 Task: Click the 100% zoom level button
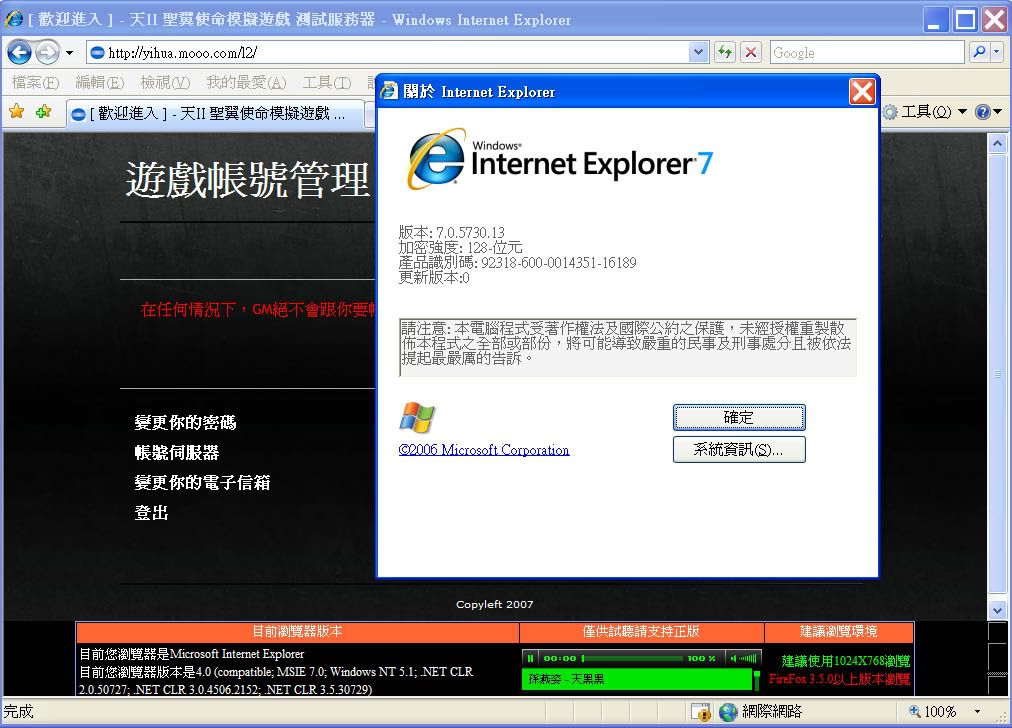click(933, 712)
